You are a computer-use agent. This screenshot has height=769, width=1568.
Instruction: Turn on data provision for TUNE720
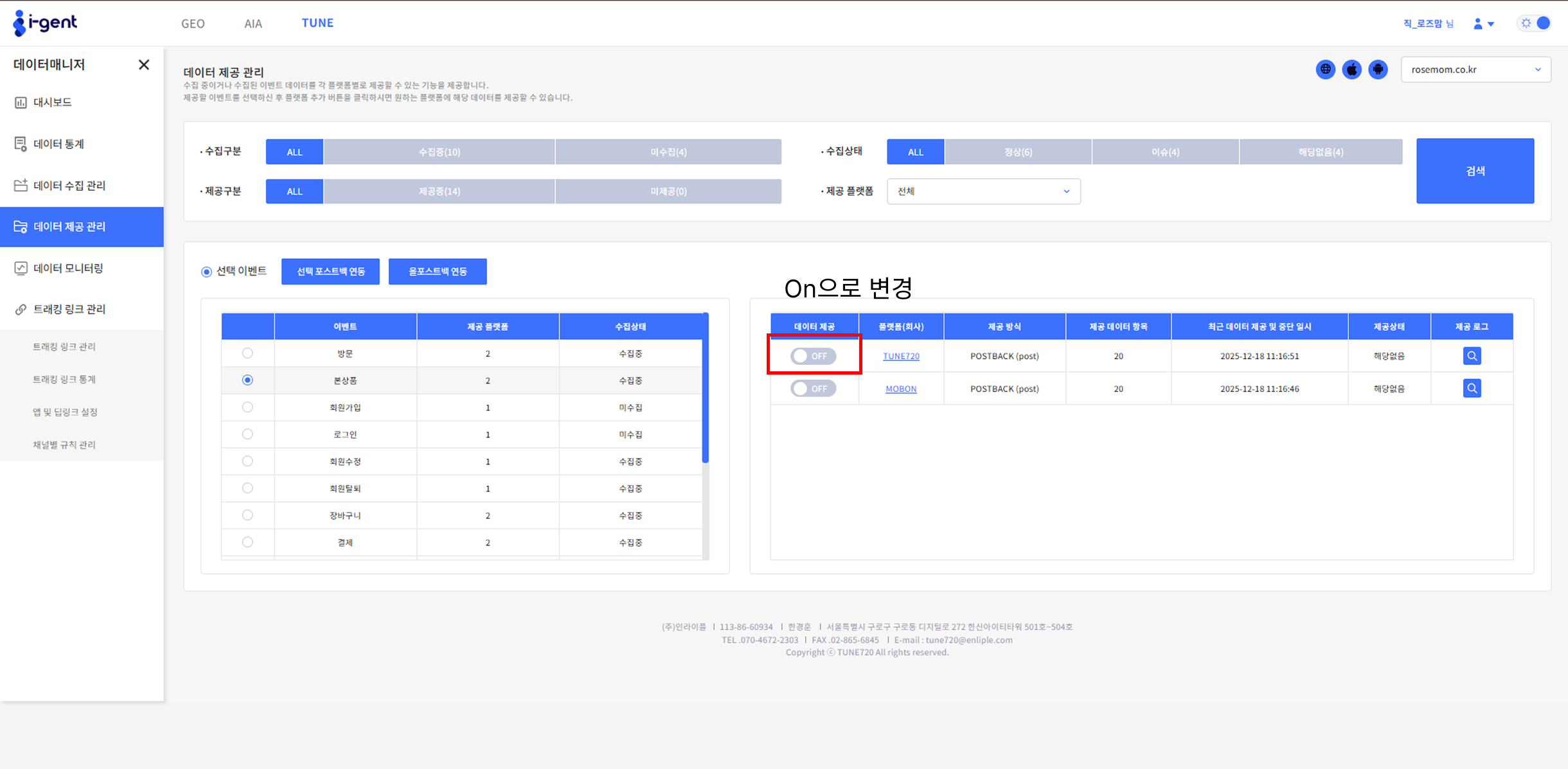pyautogui.click(x=813, y=356)
